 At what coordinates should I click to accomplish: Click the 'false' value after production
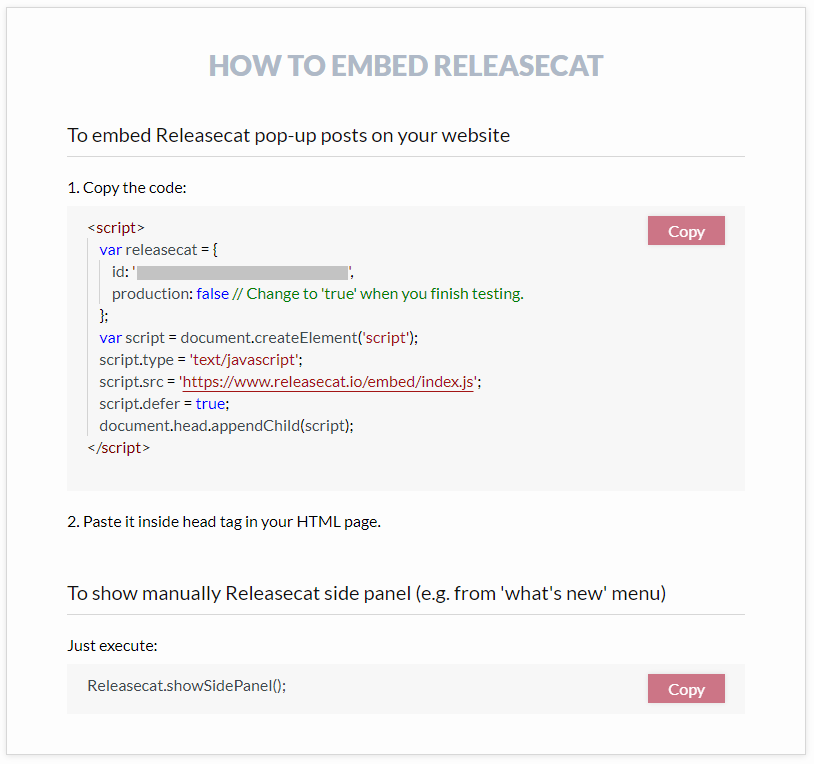pyautogui.click(x=212, y=294)
